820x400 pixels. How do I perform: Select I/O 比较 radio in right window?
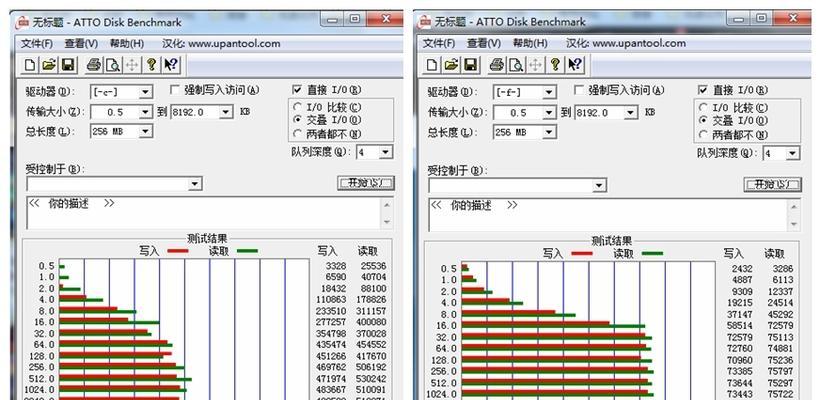[703, 108]
